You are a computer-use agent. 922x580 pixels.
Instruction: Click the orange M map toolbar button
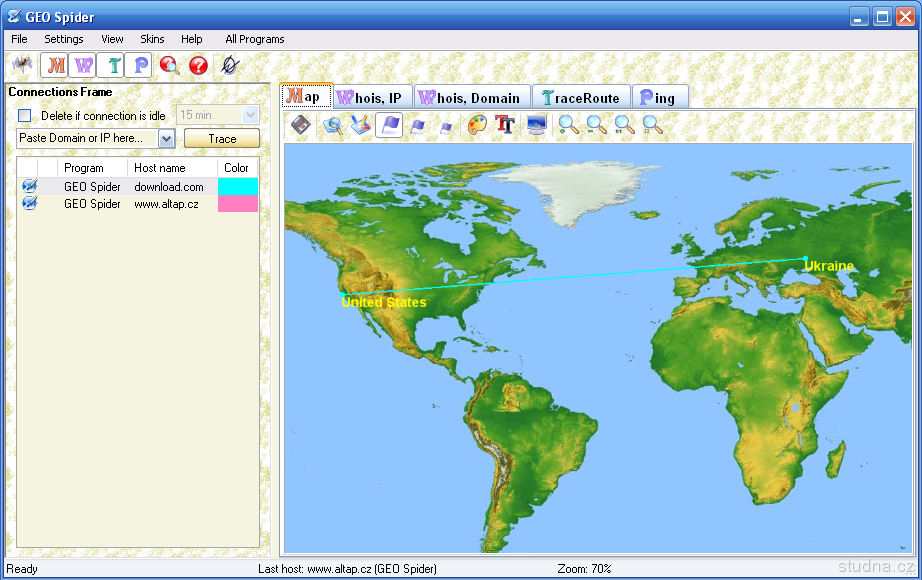coord(56,66)
